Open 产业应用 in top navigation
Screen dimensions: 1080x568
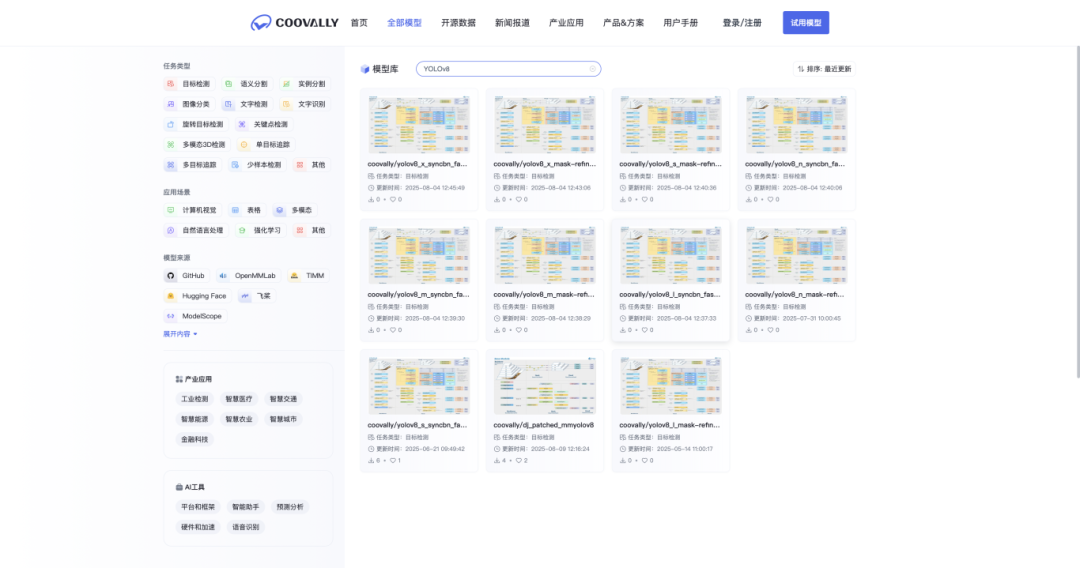pos(566,23)
